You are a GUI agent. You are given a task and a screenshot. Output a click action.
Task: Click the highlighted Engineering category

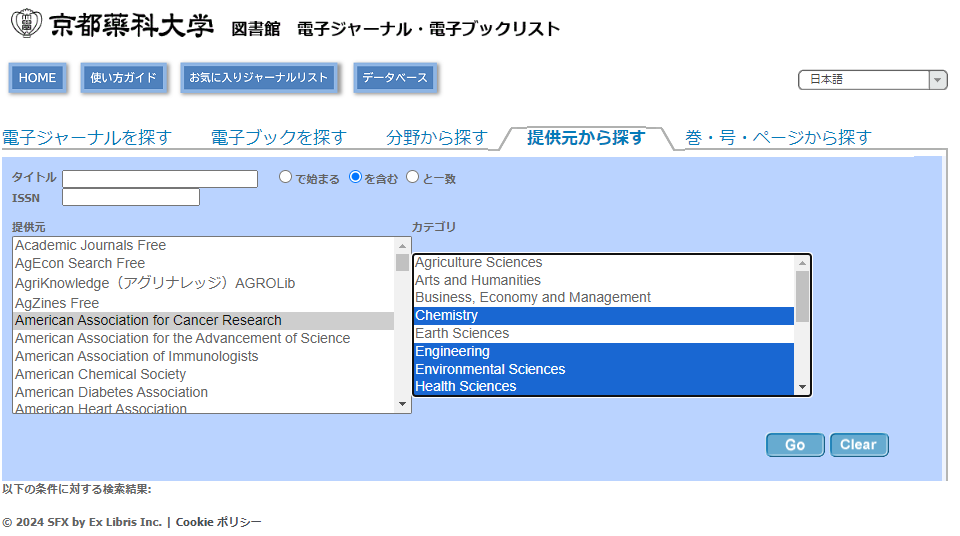coord(604,352)
